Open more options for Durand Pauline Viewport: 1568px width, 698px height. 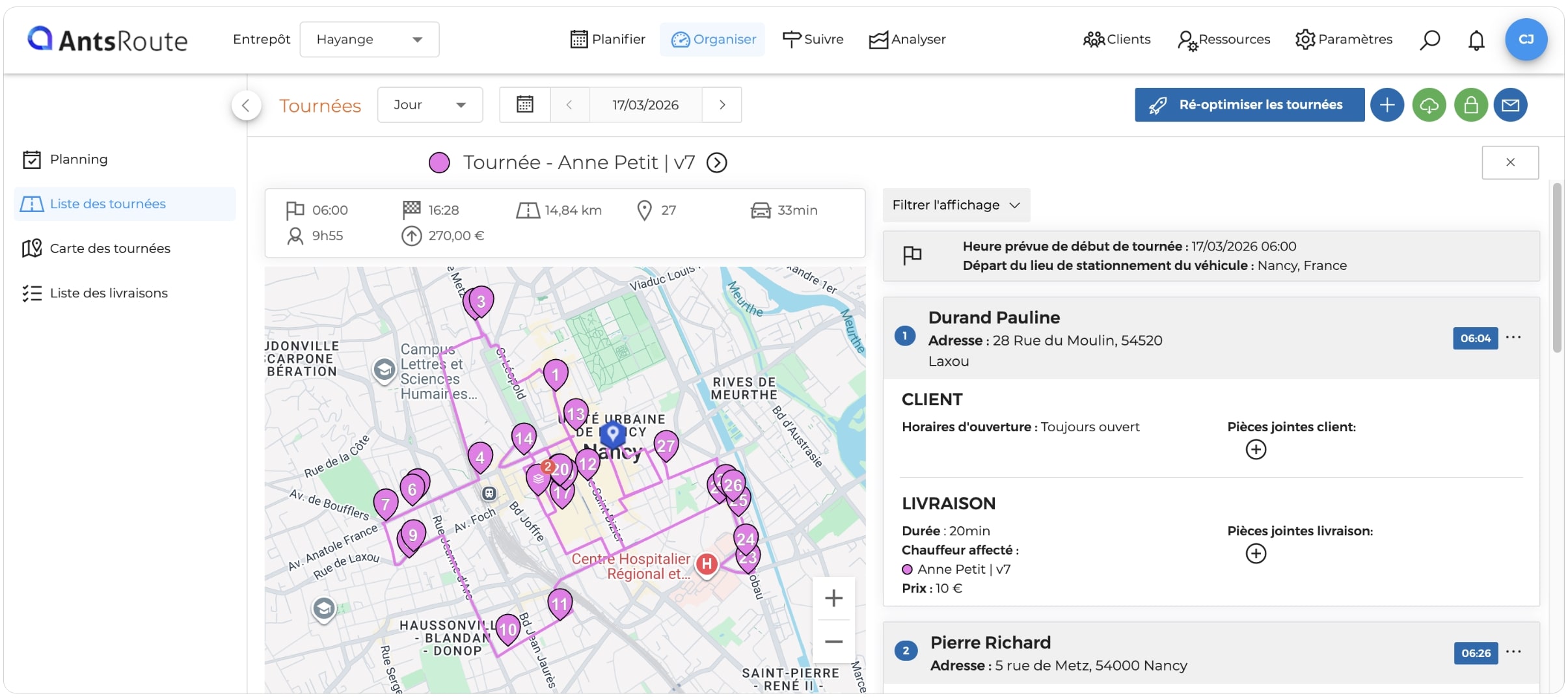(x=1513, y=337)
